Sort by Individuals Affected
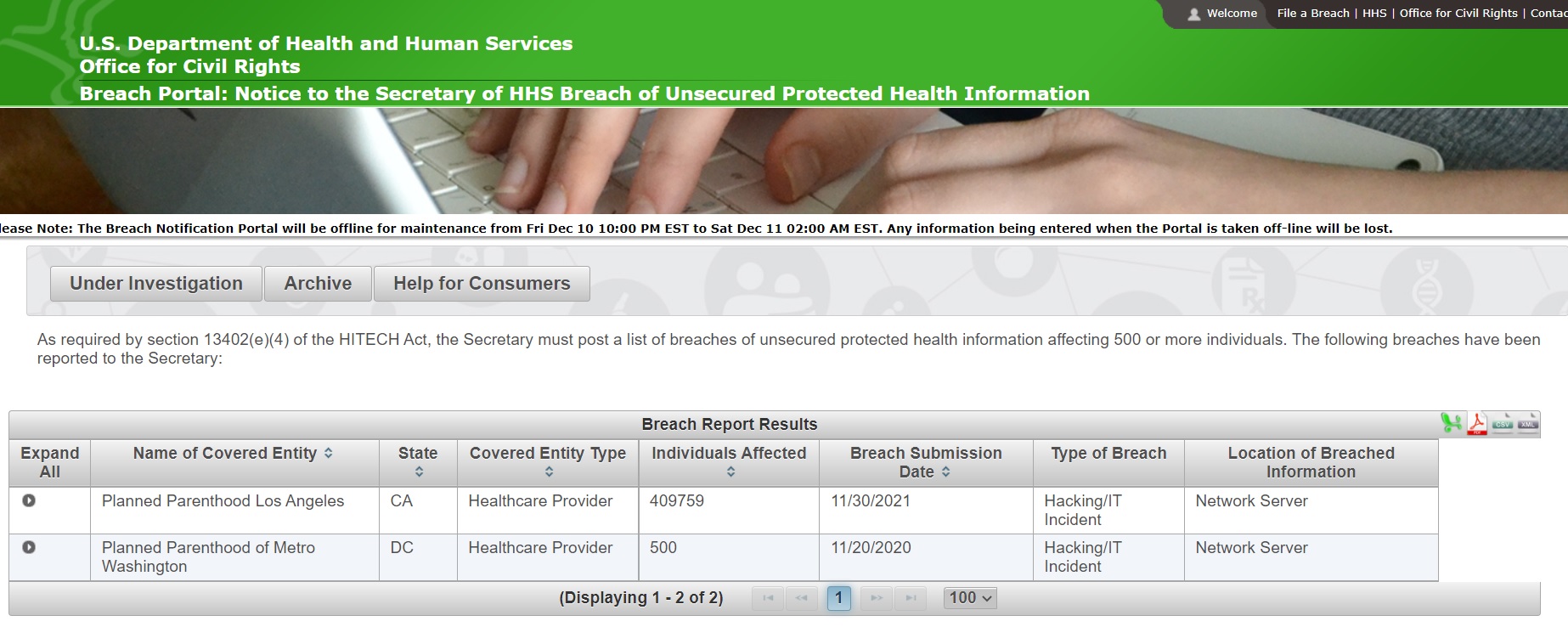The width and height of the screenshot is (1568, 627). pyautogui.click(x=730, y=472)
